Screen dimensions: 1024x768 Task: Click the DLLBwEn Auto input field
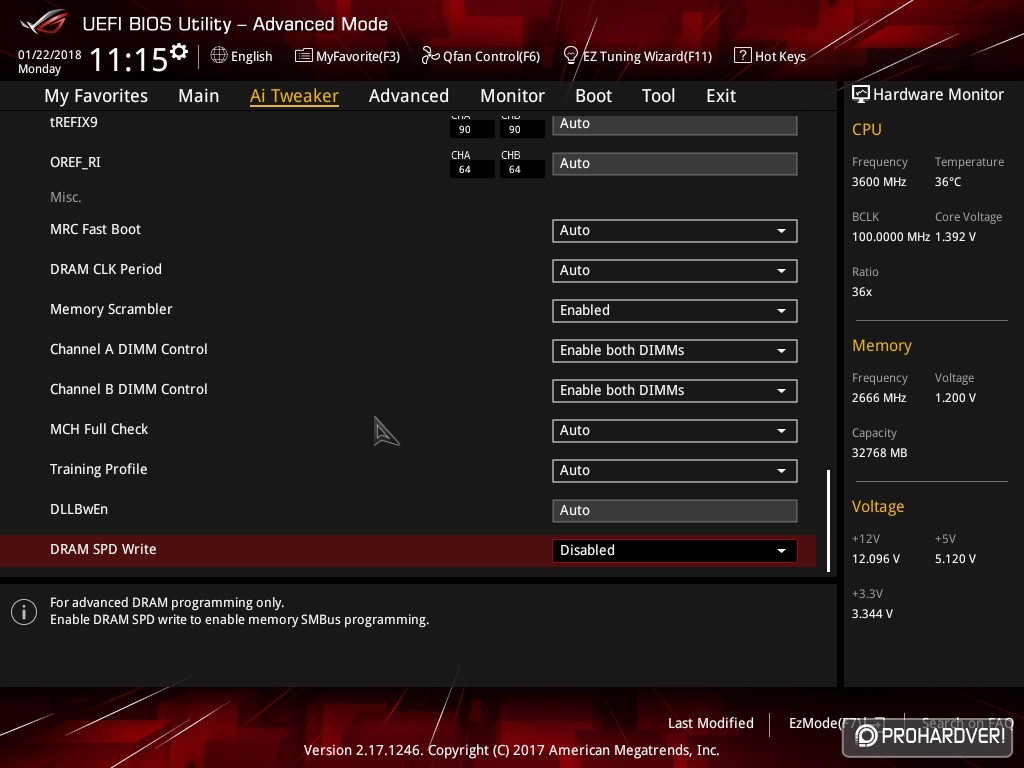pos(675,511)
